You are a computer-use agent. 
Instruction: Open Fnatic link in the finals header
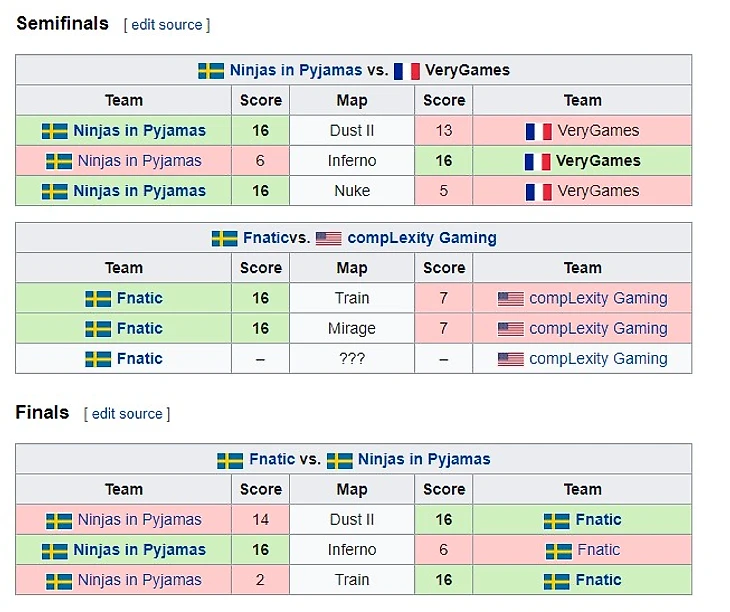[272, 459]
